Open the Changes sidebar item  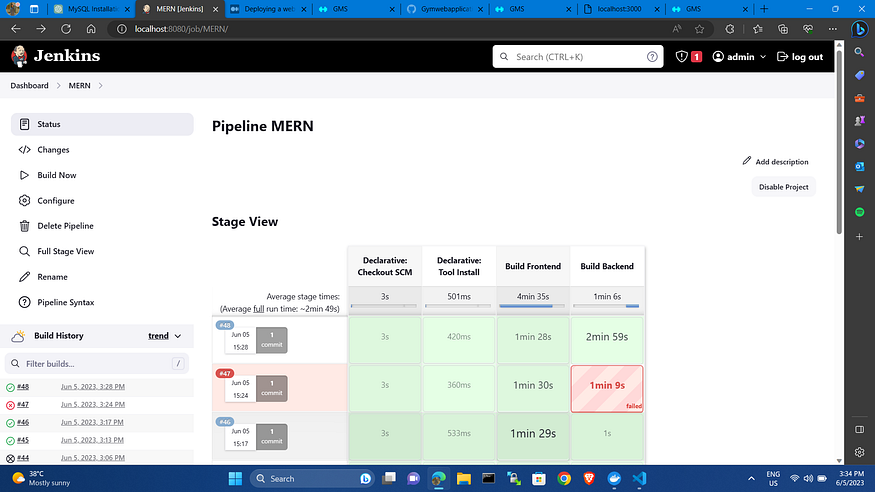coord(102,149)
